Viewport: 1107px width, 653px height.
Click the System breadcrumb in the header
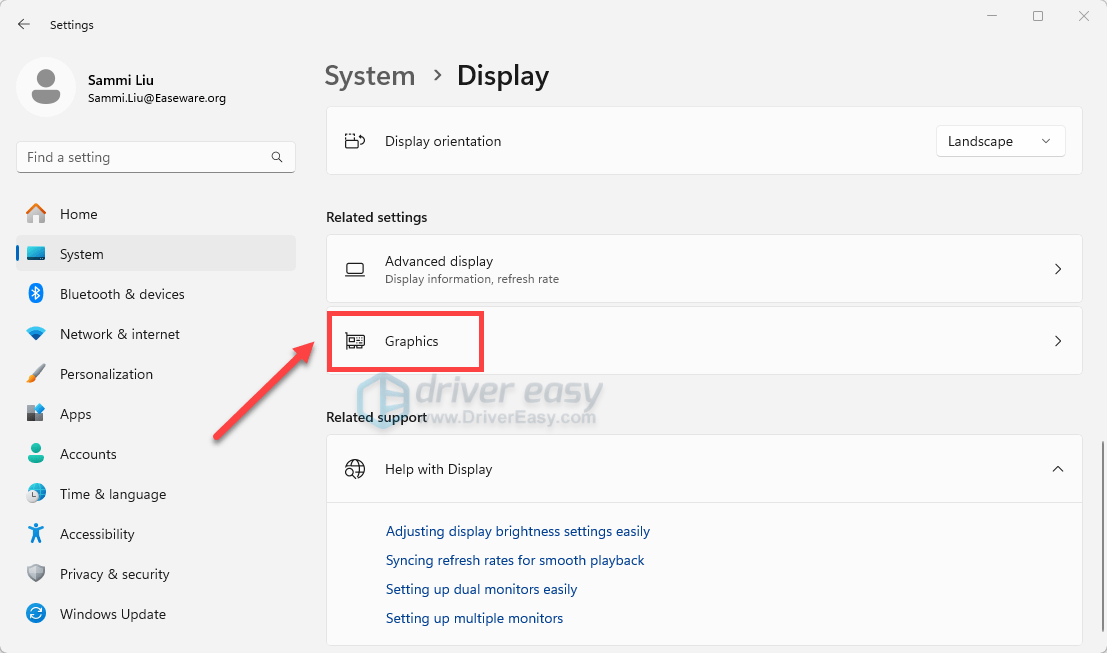370,76
